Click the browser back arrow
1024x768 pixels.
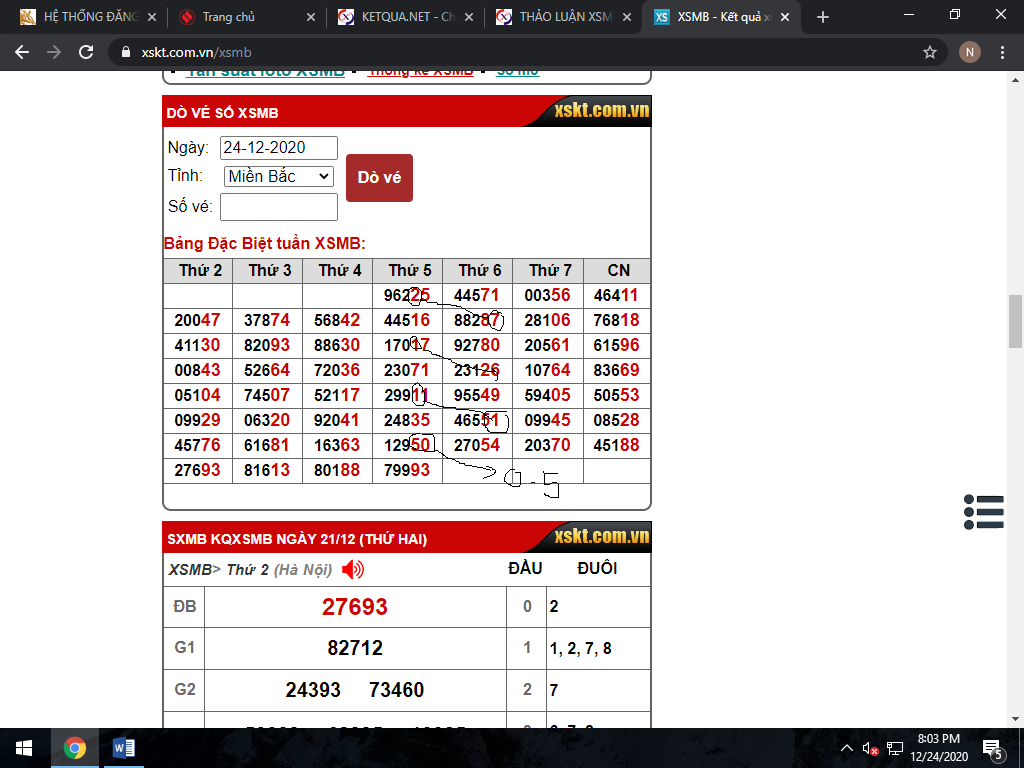22,52
